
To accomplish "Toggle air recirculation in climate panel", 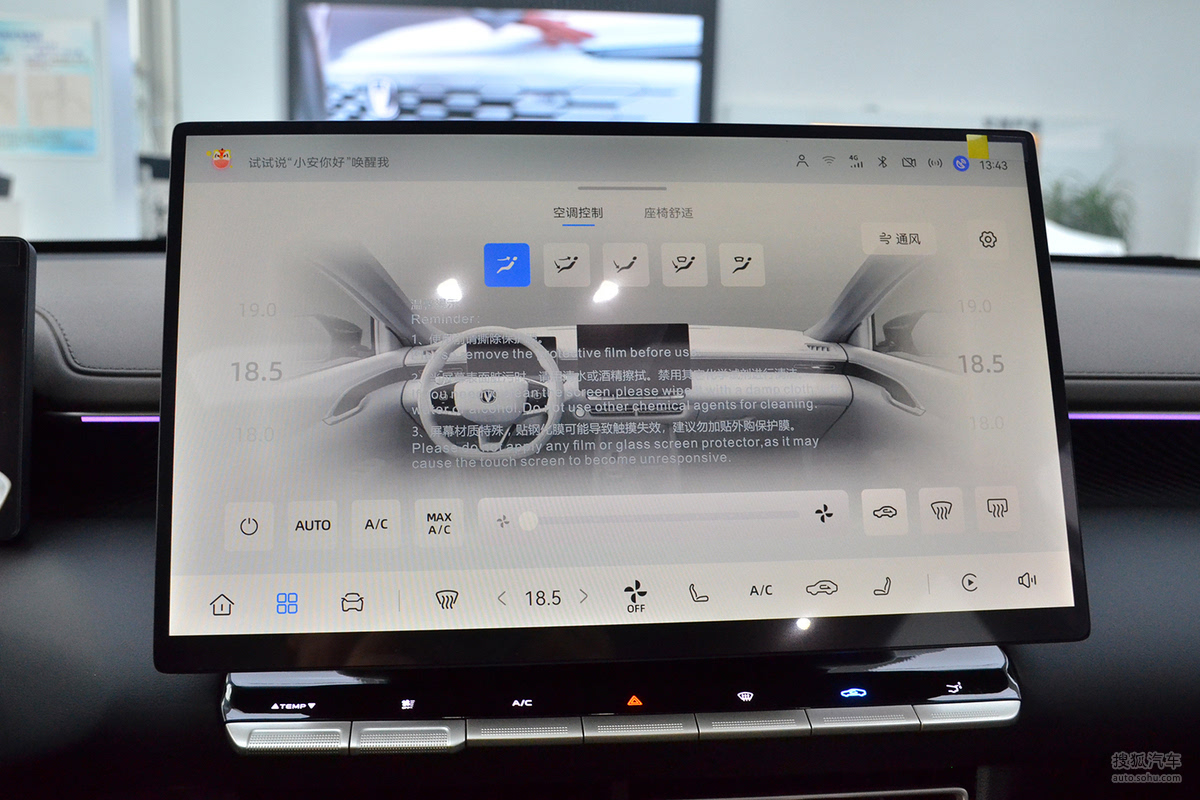I will [x=884, y=512].
